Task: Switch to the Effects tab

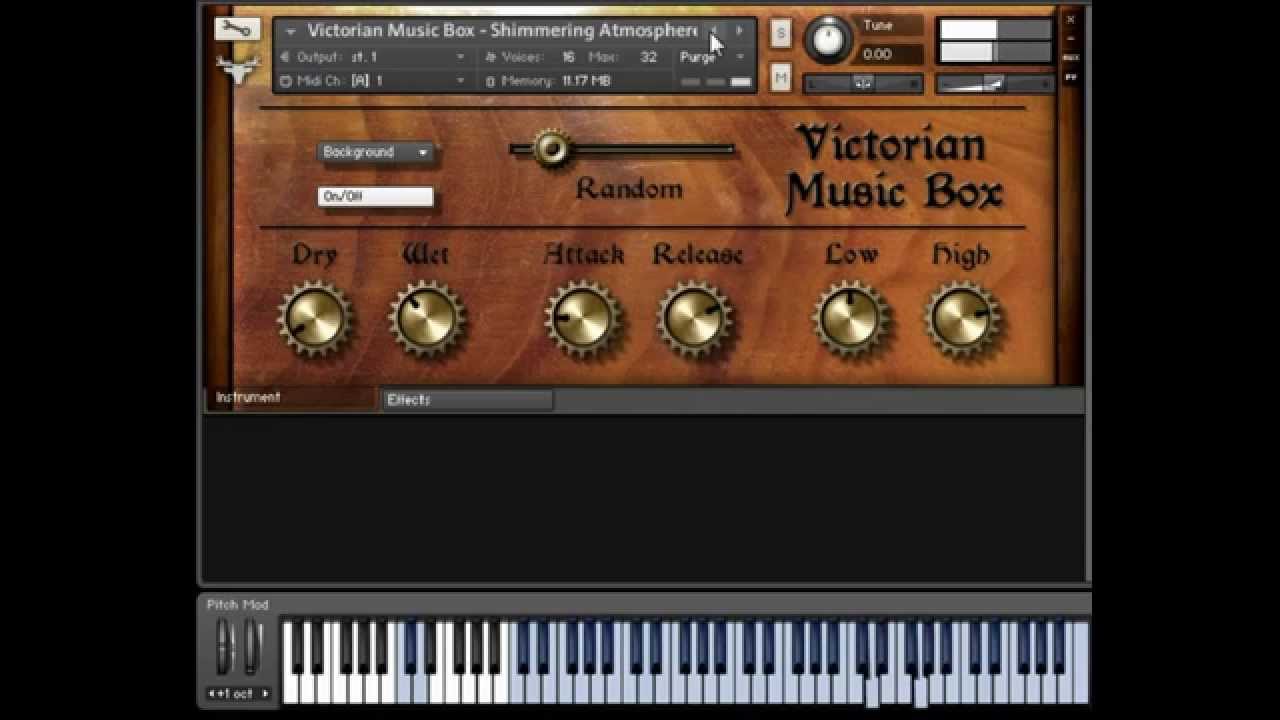Action: 467,400
